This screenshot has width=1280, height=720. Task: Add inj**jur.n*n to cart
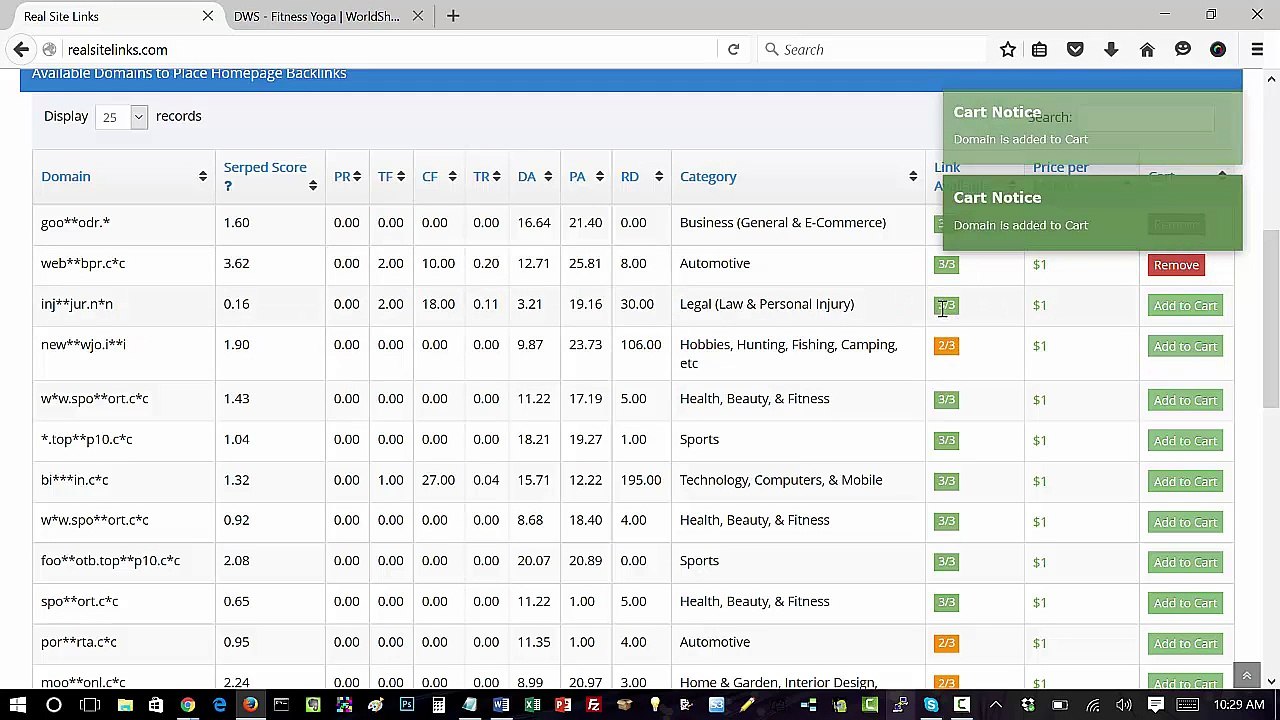[1185, 305]
